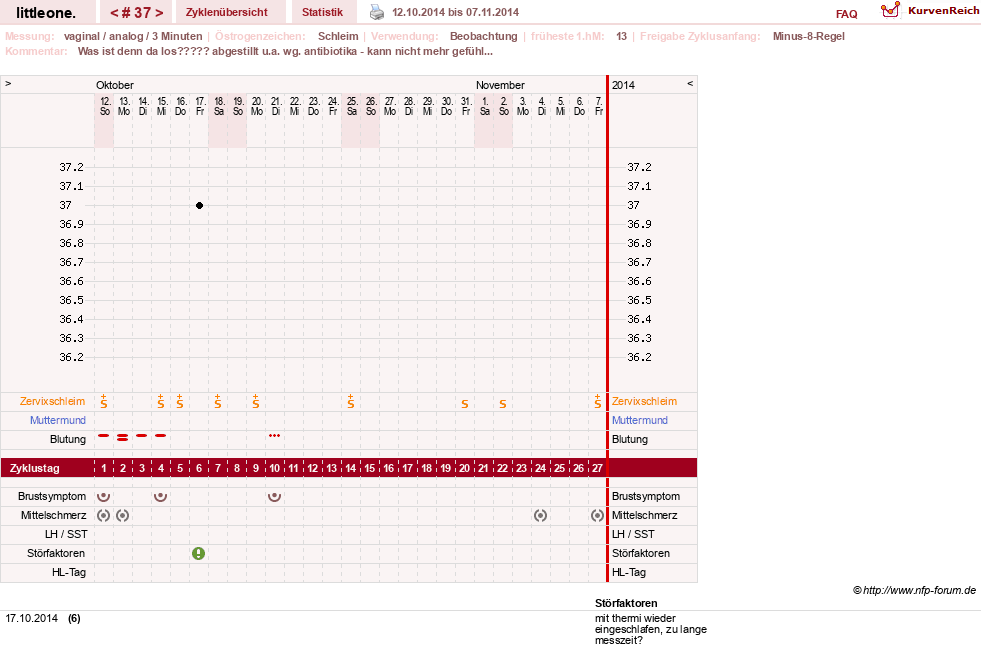Screen dimensions: 981x670
Task: Click the left Zervixschleim row label
Action: [x=53, y=402]
